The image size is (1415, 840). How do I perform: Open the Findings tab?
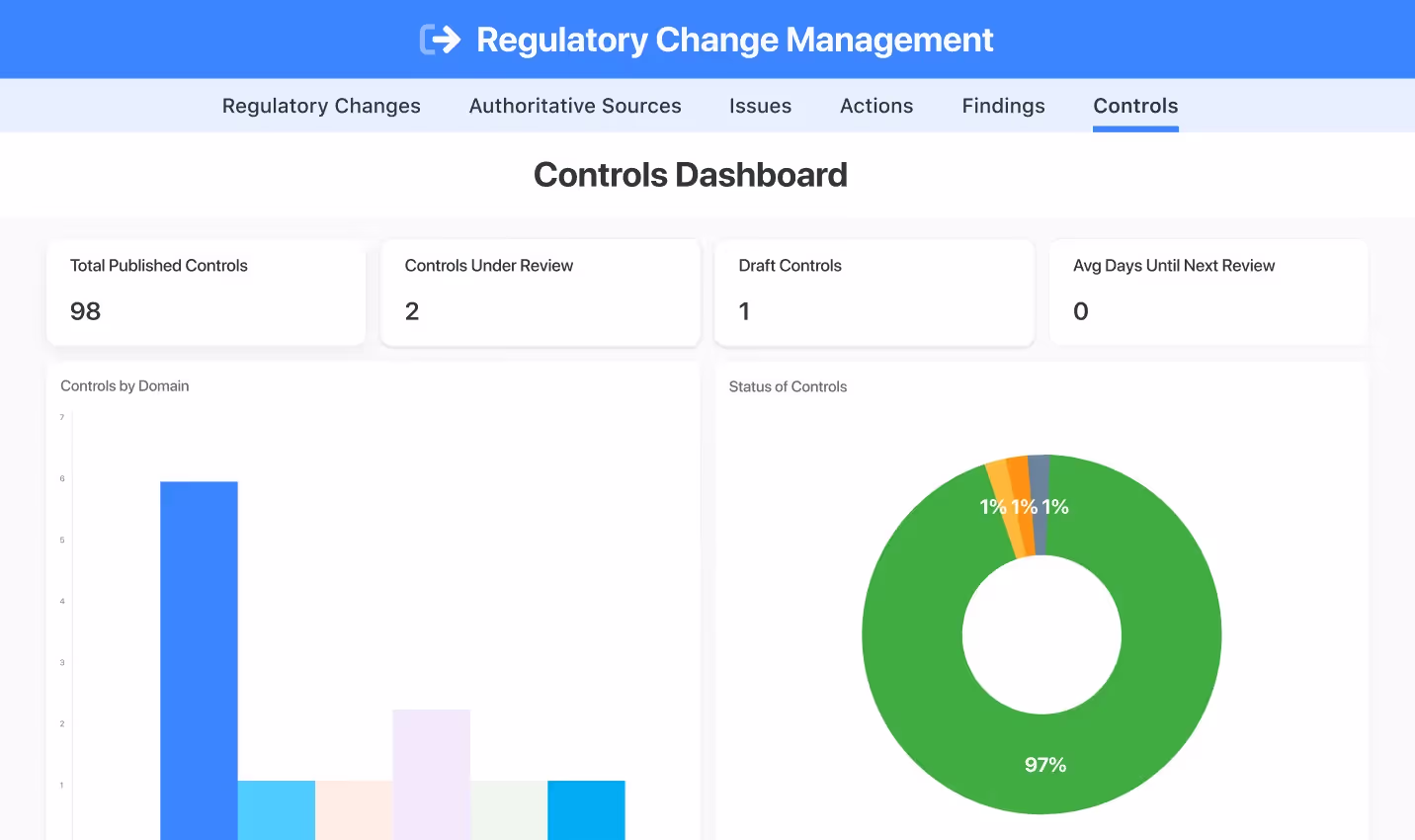(x=1003, y=106)
